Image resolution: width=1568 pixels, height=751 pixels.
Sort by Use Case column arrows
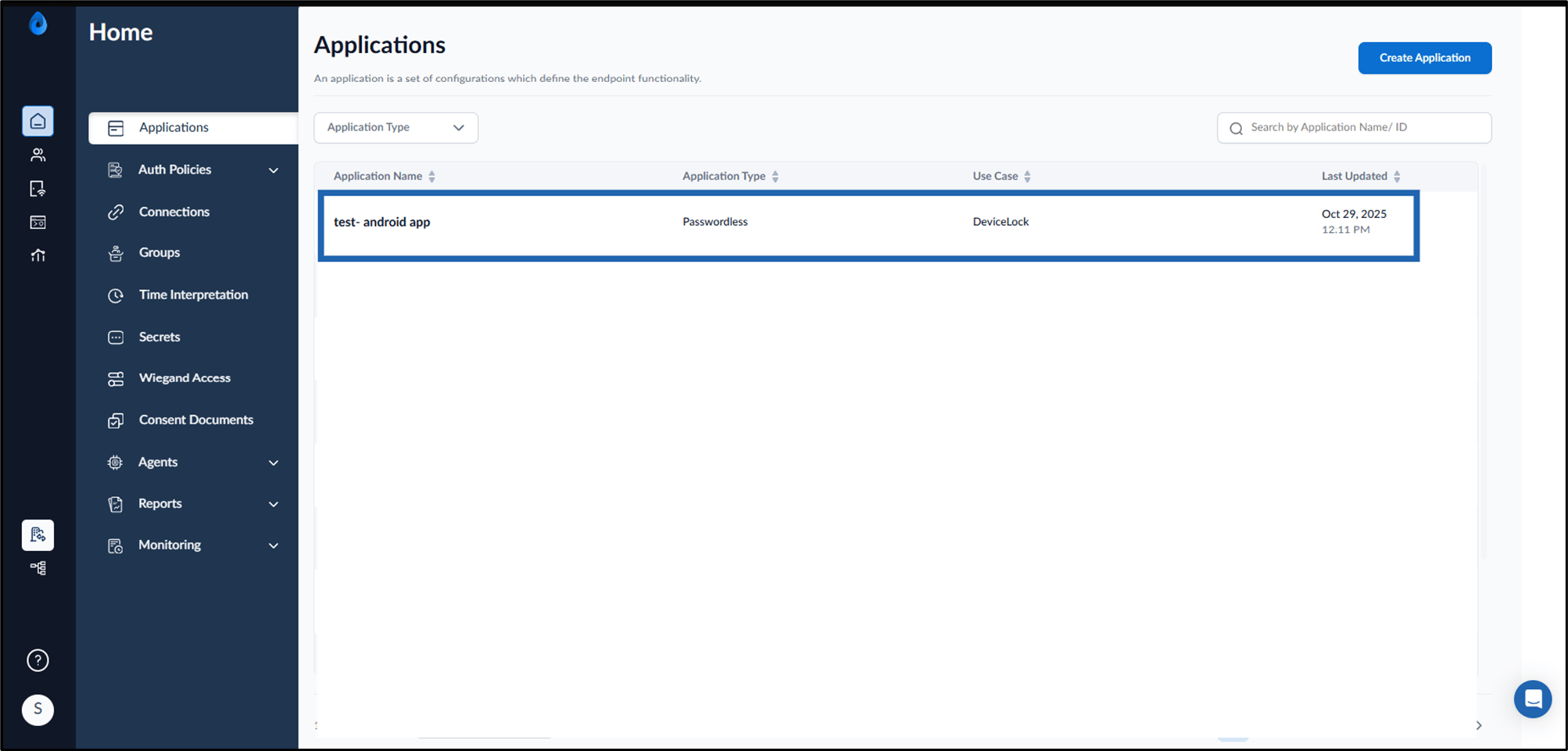point(1027,177)
